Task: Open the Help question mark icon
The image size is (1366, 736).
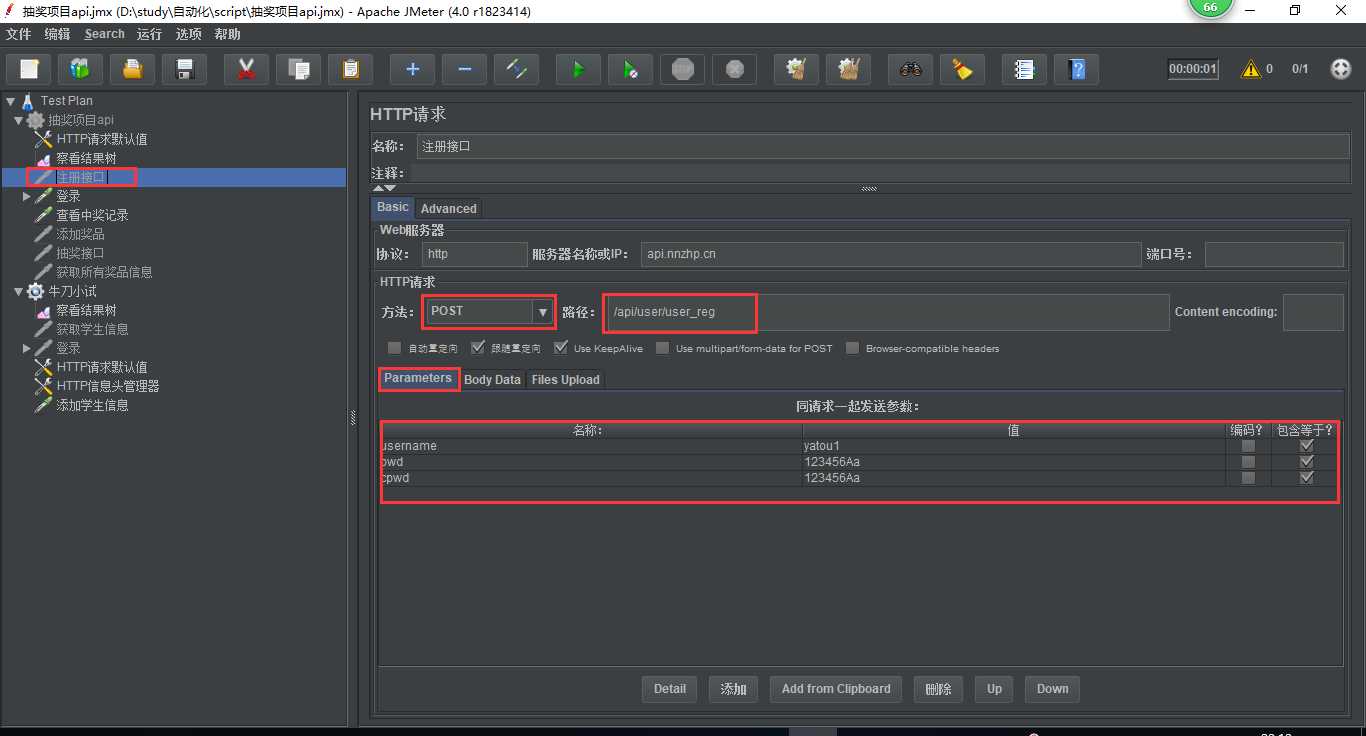Action: coord(1076,69)
